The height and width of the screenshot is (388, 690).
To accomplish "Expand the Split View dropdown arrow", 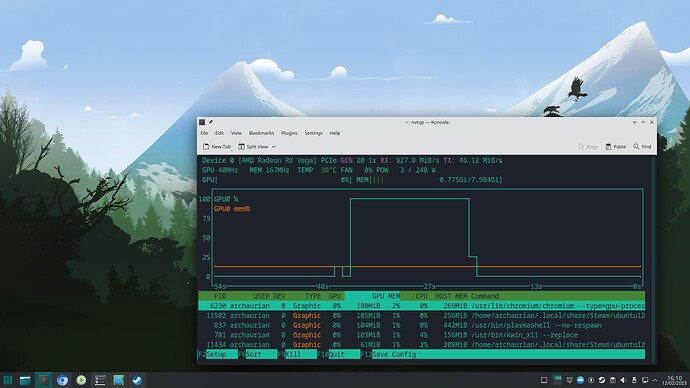I will tap(274, 147).
